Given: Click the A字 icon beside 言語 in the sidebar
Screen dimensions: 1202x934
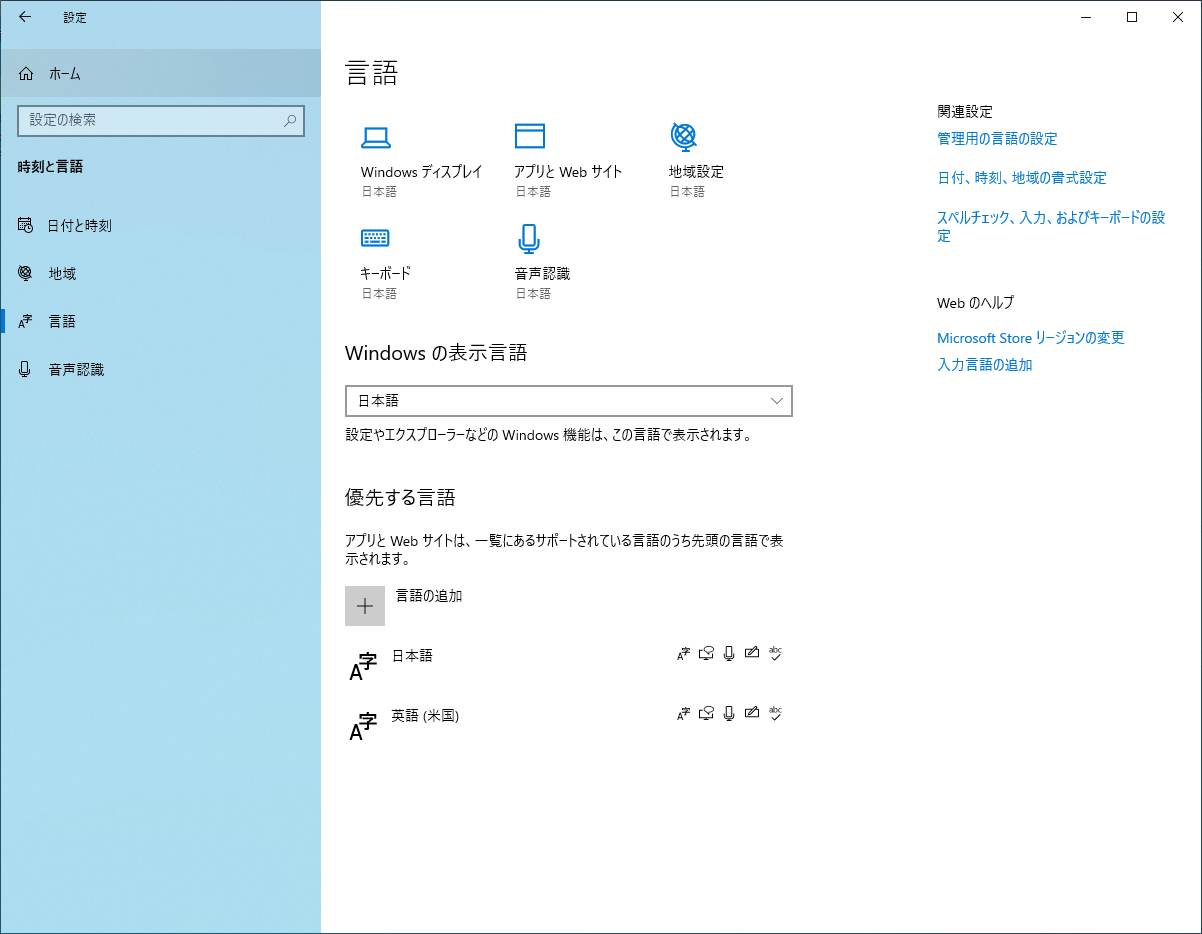Looking at the screenshot, I should click(26, 322).
